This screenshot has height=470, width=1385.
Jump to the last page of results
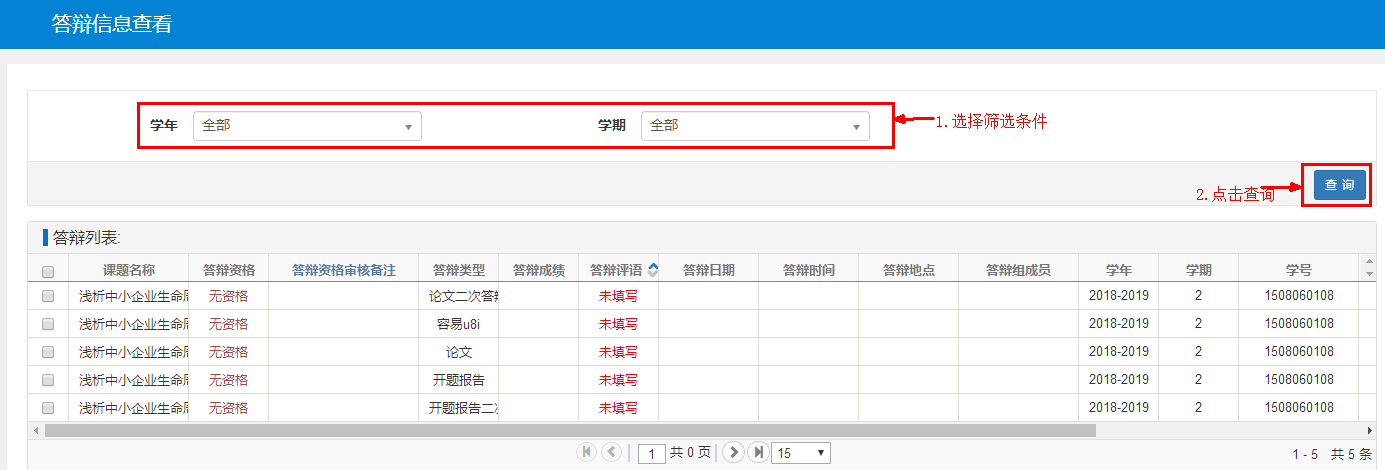(759, 453)
